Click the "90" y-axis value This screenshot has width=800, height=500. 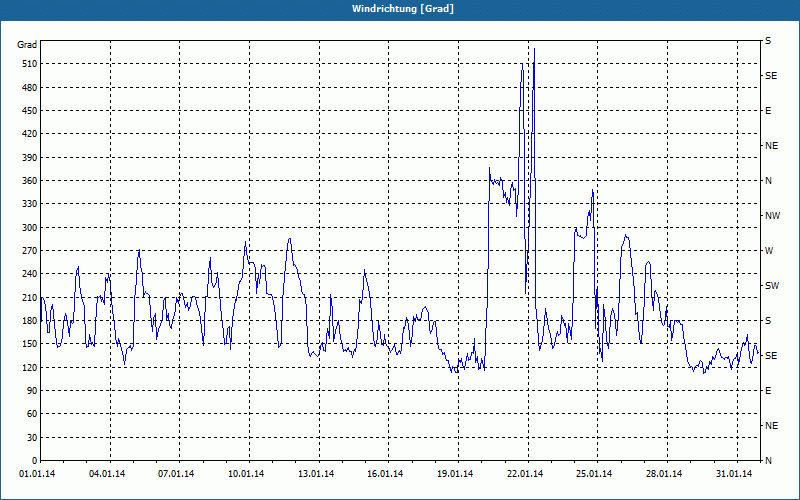[x=33, y=391]
